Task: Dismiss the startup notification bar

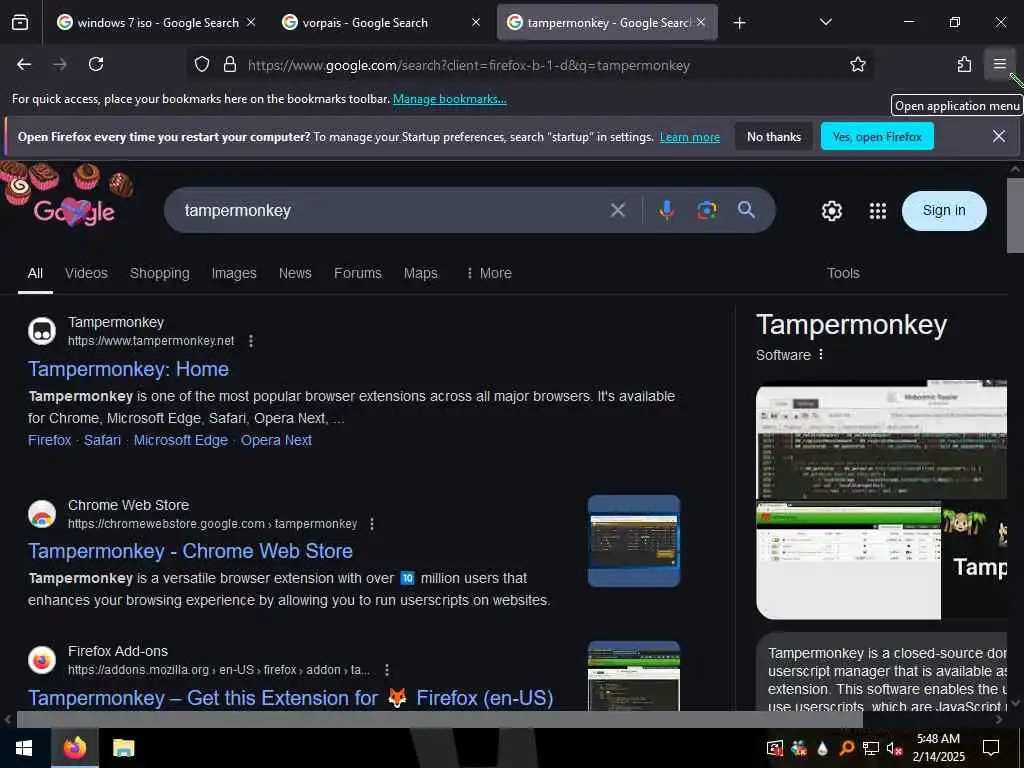Action: pos(999,136)
